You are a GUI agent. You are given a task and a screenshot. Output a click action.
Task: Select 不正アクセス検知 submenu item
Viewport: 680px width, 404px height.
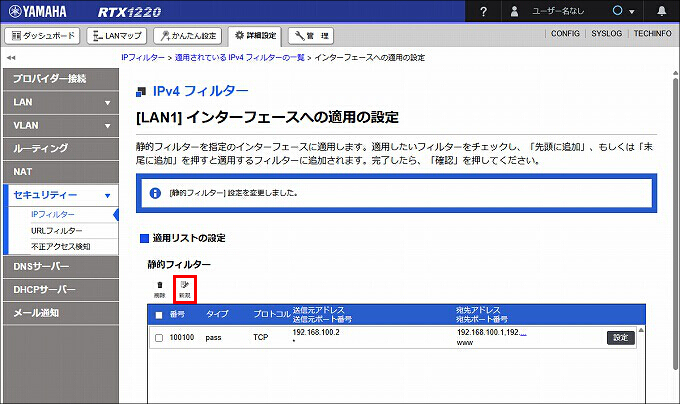pyautogui.click(x=61, y=247)
